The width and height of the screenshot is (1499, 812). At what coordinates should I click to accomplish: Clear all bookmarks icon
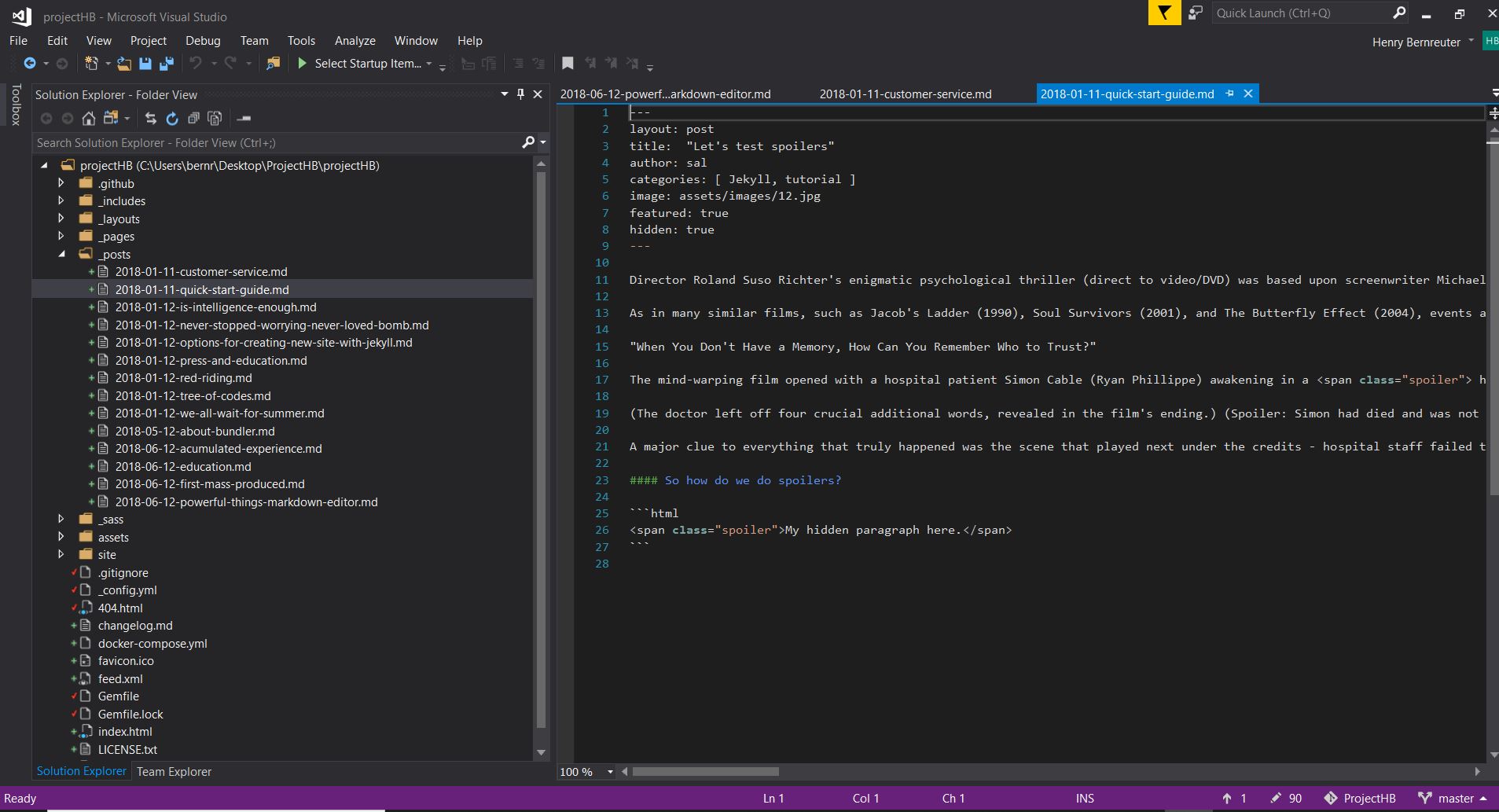point(633,64)
